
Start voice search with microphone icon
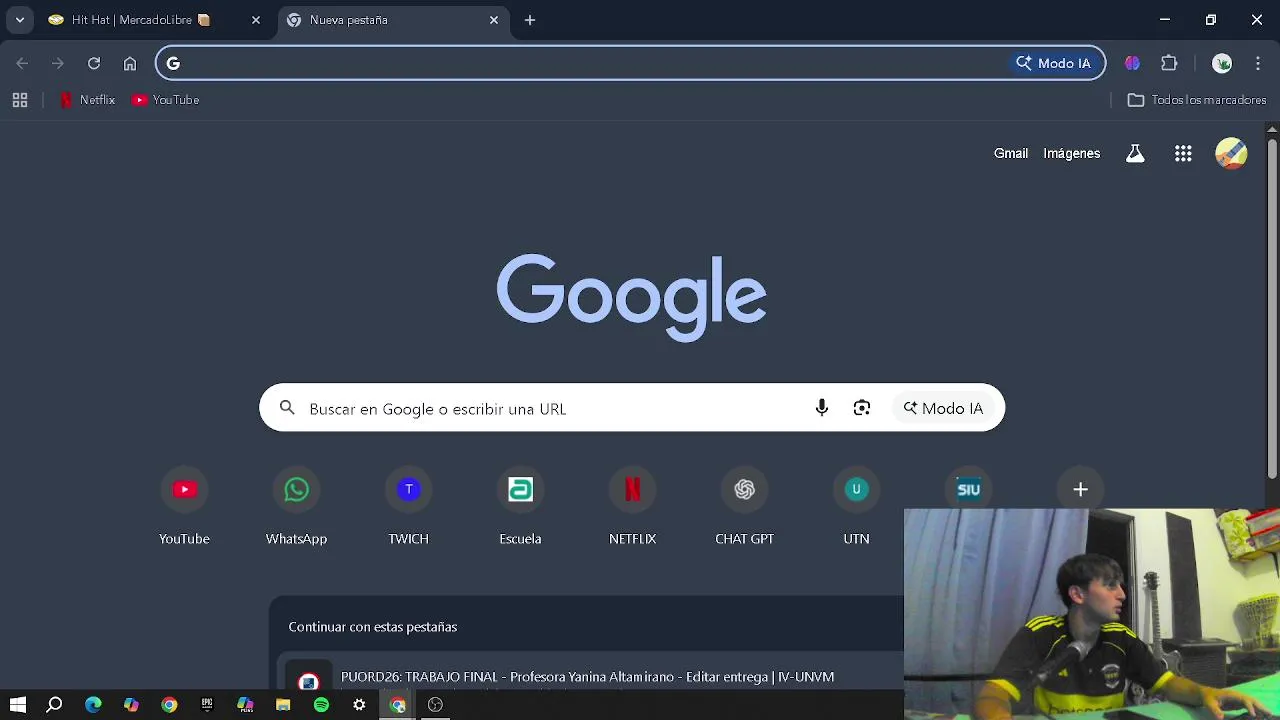822,408
